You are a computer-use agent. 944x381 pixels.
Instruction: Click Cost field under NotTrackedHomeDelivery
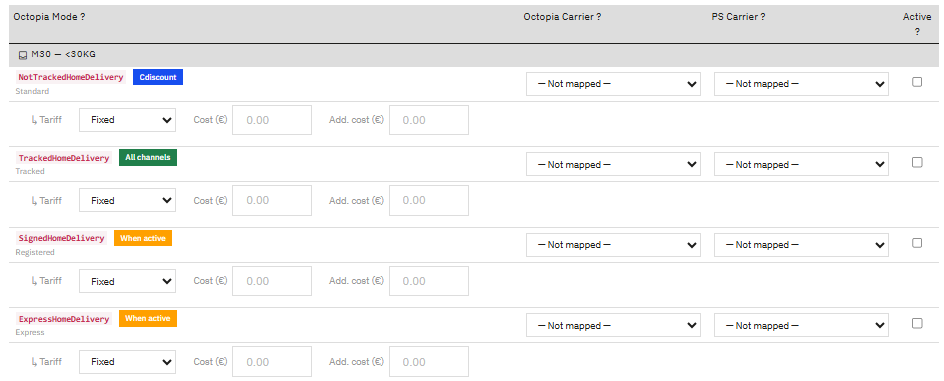[272, 120]
